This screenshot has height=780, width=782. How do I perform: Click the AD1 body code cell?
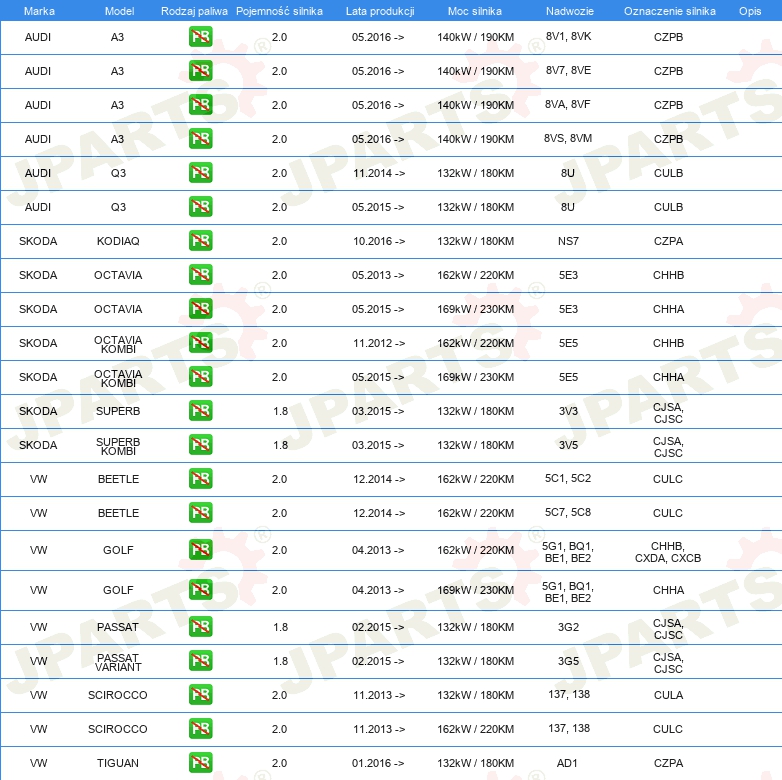(567, 763)
